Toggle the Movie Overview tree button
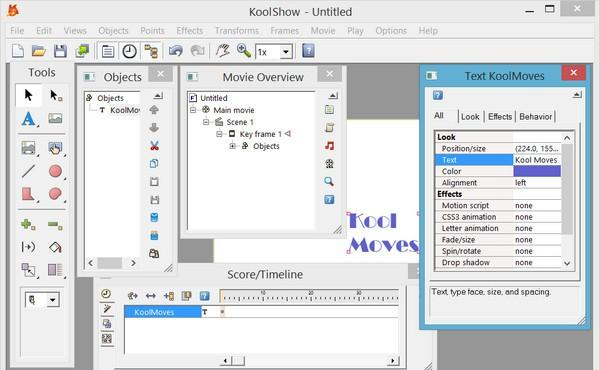600x370 pixels. (151, 51)
